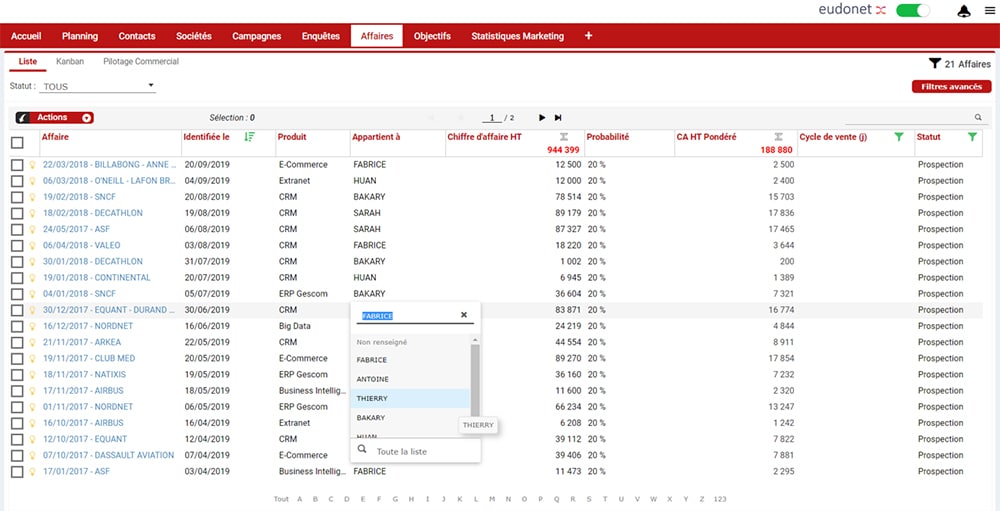
Task: Open the Sociétés tab
Action: (194, 36)
